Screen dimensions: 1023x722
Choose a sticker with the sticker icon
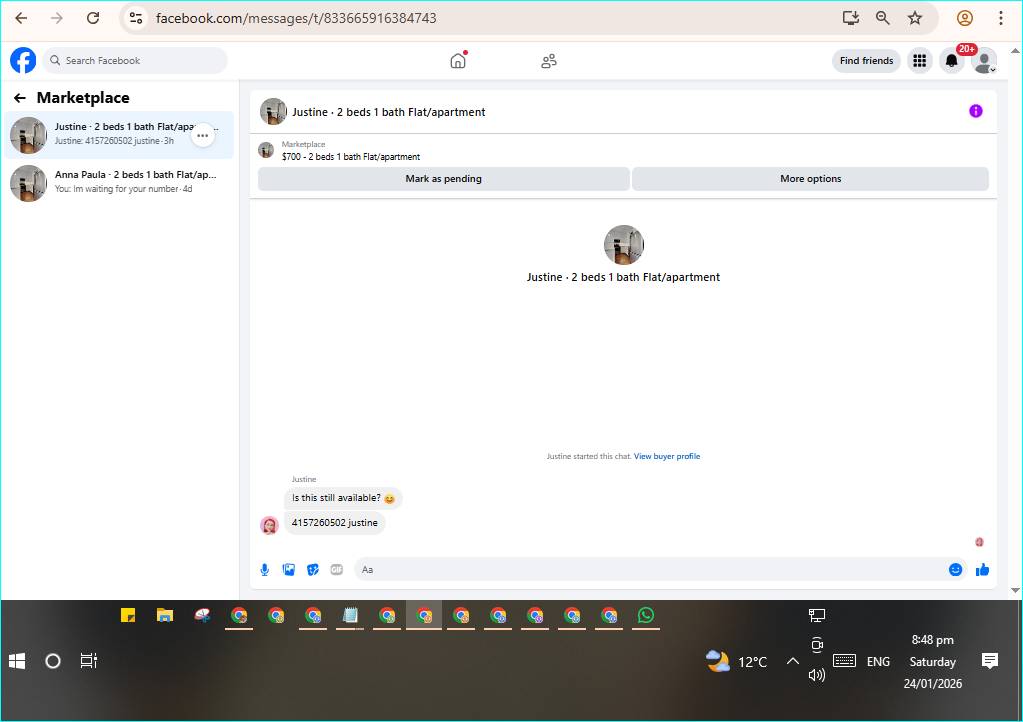click(313, 569)
